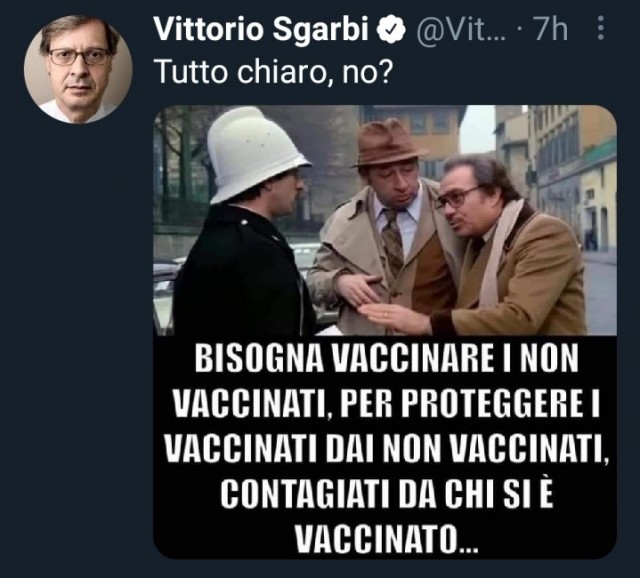The width and height of the screenshot is (640, 578).
Task: Click the trench coat and striped tie
Action: tap(384, 253)
